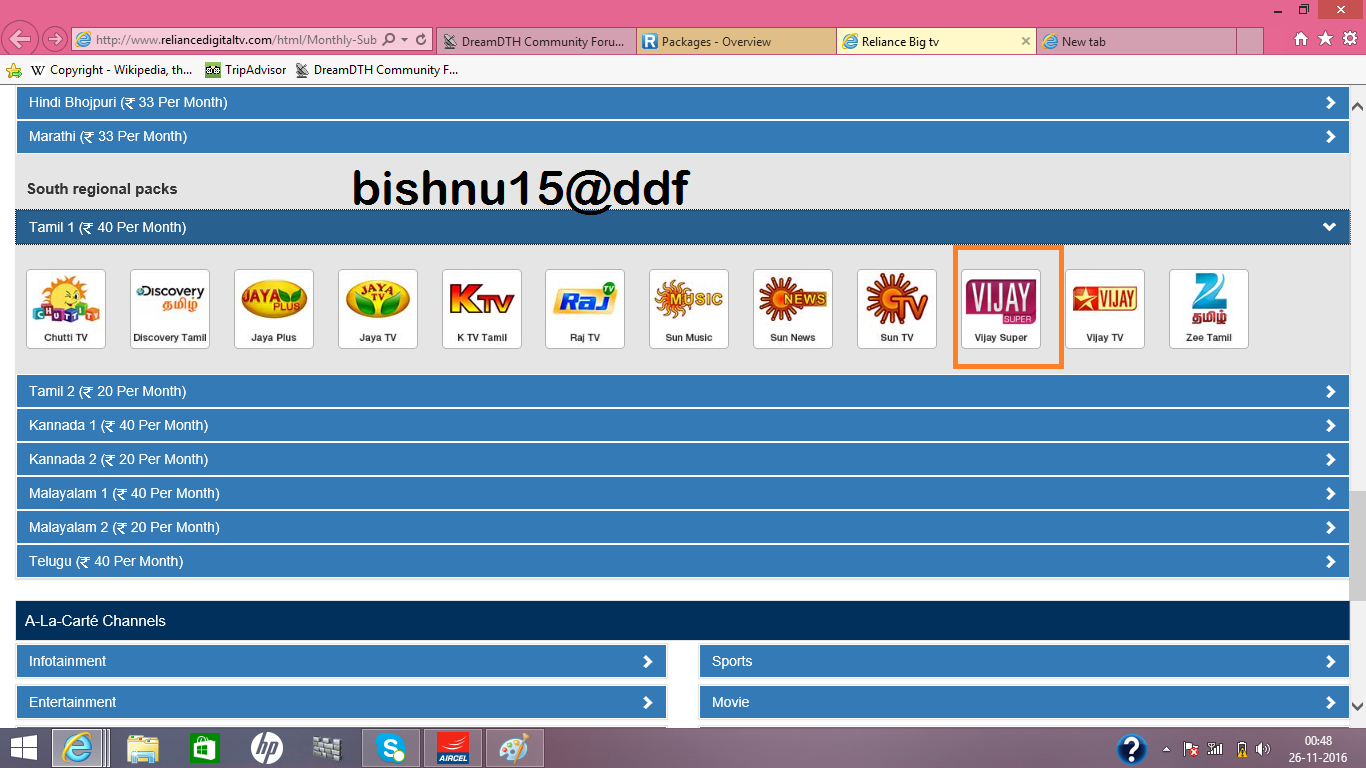Viewport: 1366px width, 768px height.
Task: Select the Reliance Big tv tab
Action: tap(936, 41)
